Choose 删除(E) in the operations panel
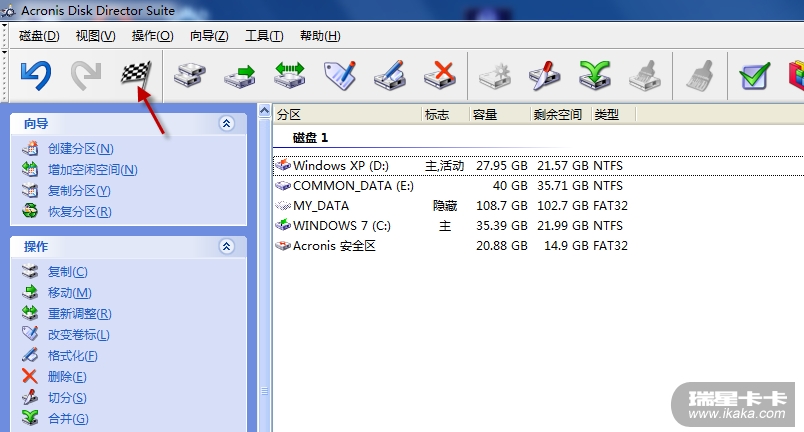The width and height of the screenshot is (804, 432). (x=67, y=377)
